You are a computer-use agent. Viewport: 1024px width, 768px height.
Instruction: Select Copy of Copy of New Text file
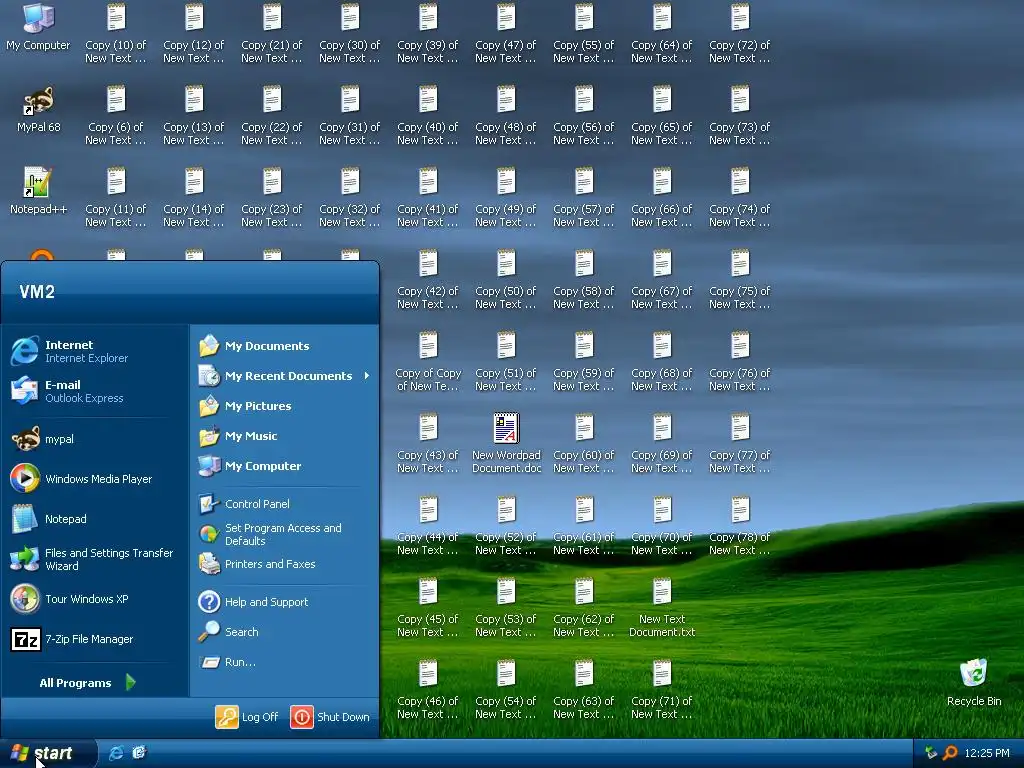point(428,362)
